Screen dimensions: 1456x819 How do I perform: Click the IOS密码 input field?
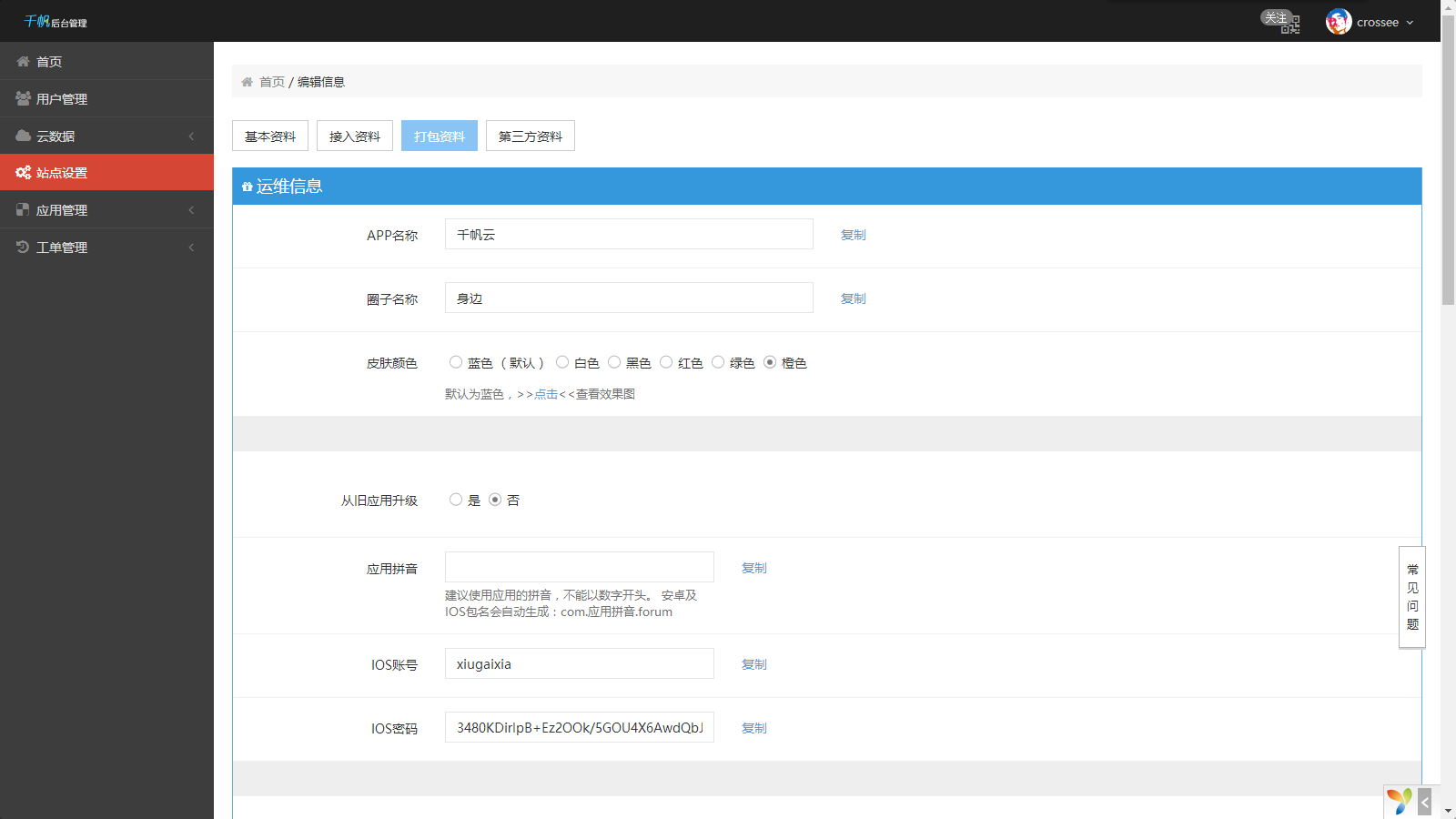click(x=580, y=727)
